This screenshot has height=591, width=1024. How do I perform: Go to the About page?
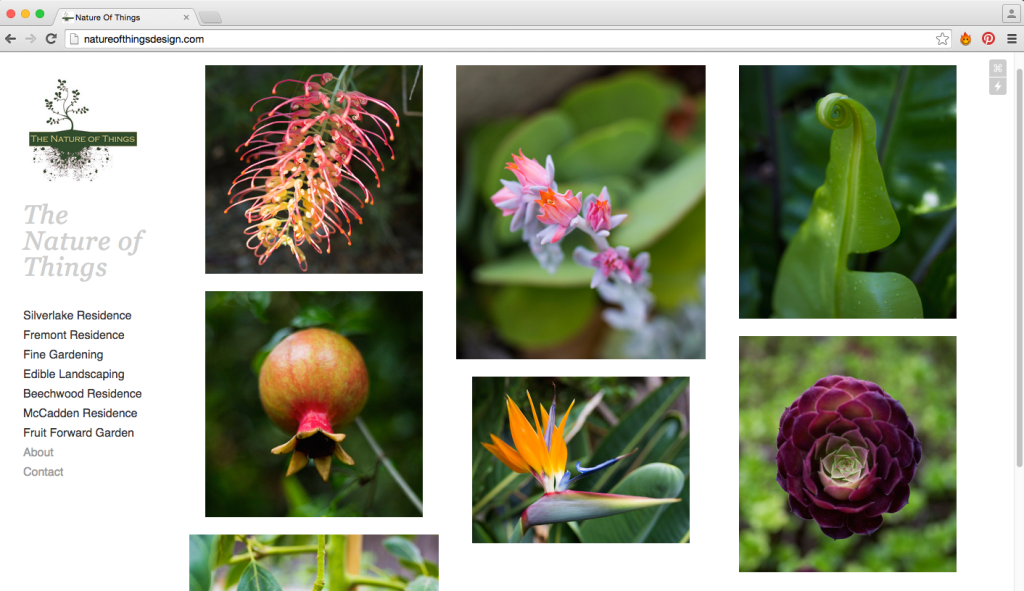tap(38, 452)
